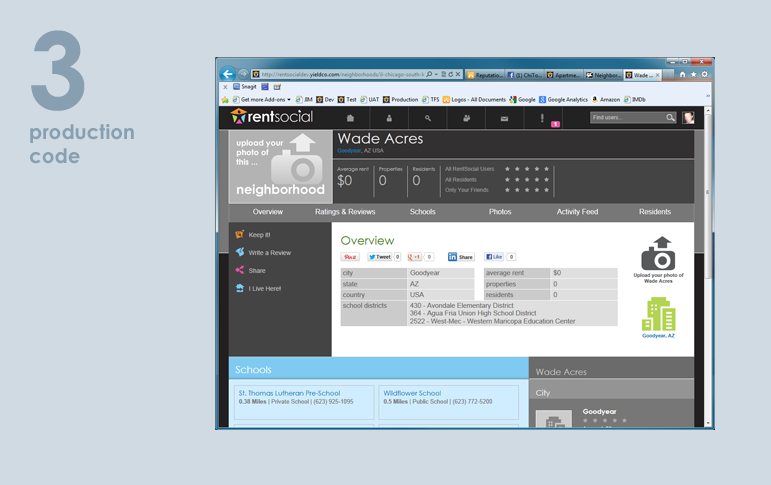This screenshot has width=771, height=485.
Task: Open the Wildflower School link
Action: (412, 393)
